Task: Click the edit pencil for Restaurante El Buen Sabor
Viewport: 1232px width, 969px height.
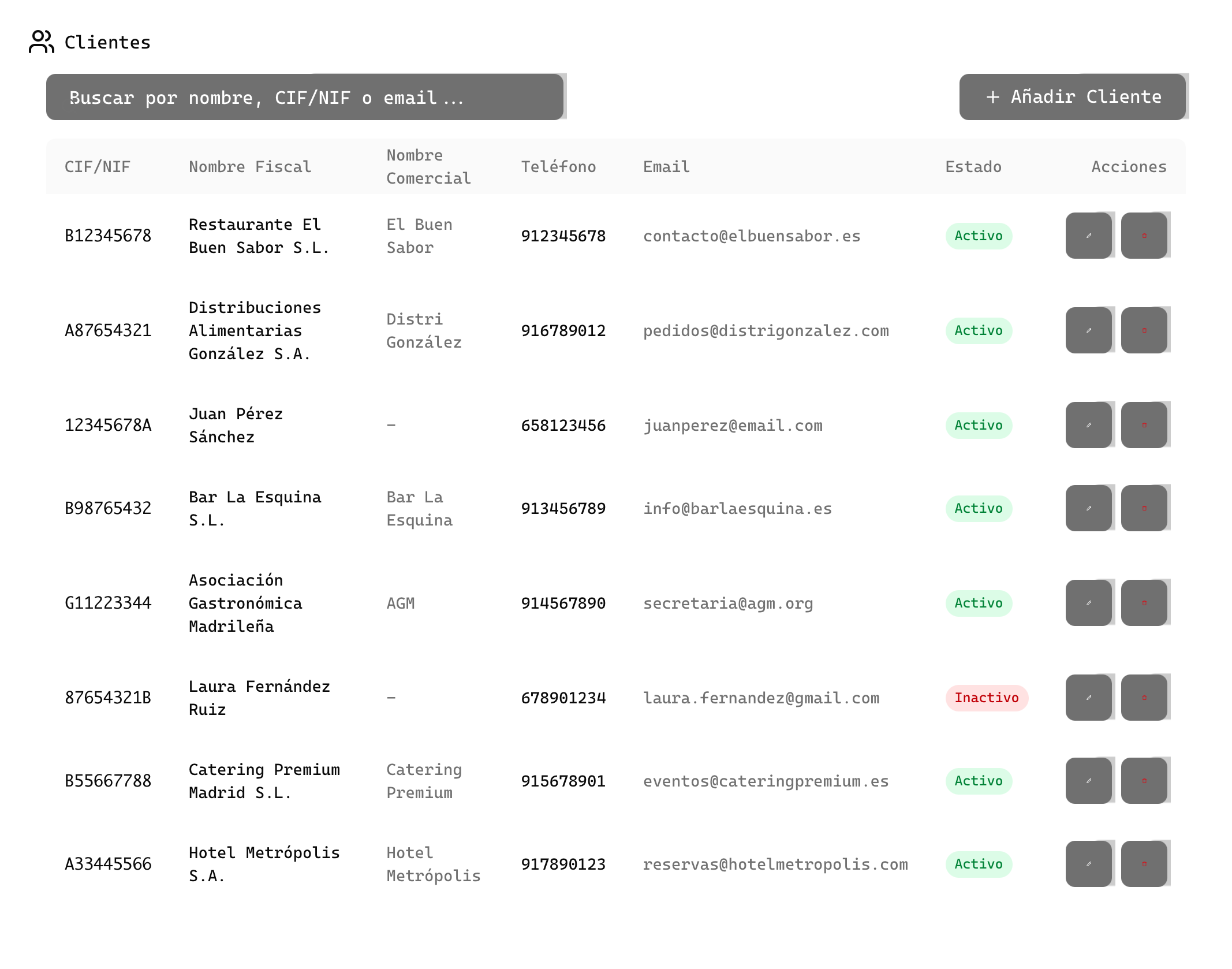Action: [x=1088, y=236]
